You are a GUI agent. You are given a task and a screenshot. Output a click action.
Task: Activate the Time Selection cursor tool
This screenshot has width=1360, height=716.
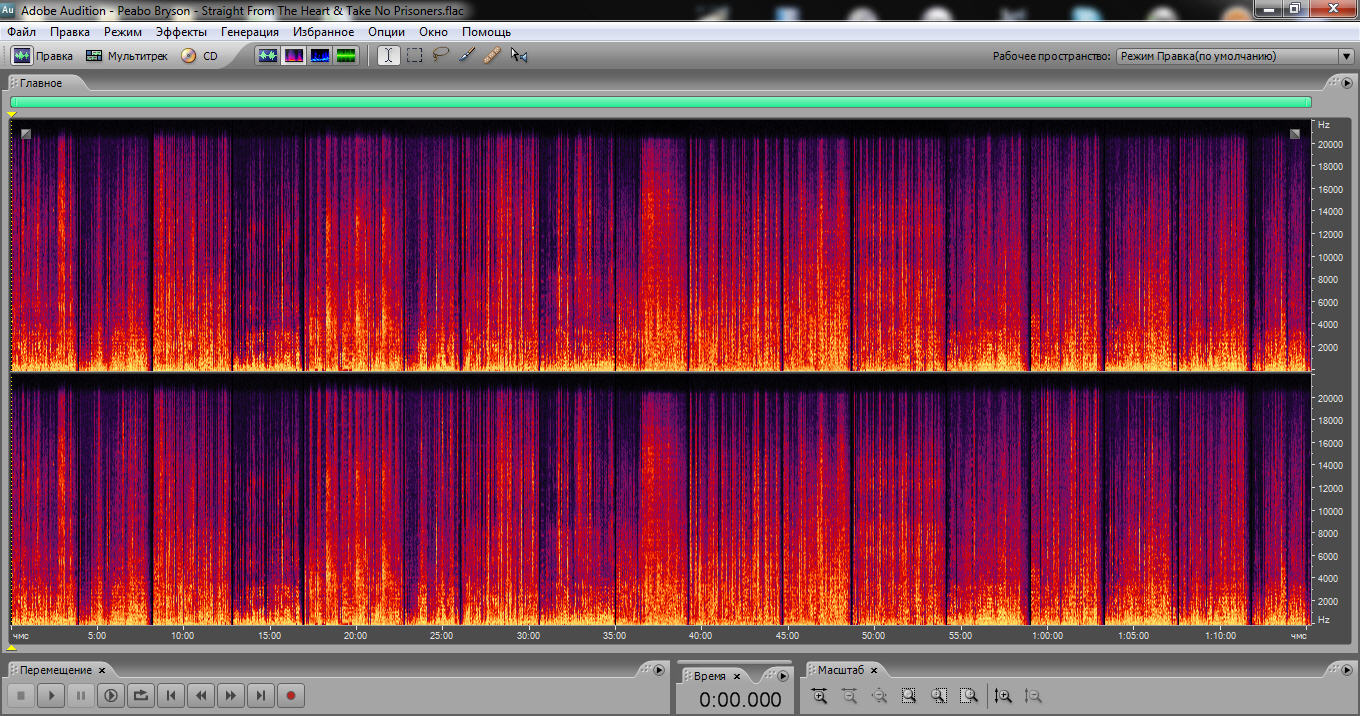point(388,56)
